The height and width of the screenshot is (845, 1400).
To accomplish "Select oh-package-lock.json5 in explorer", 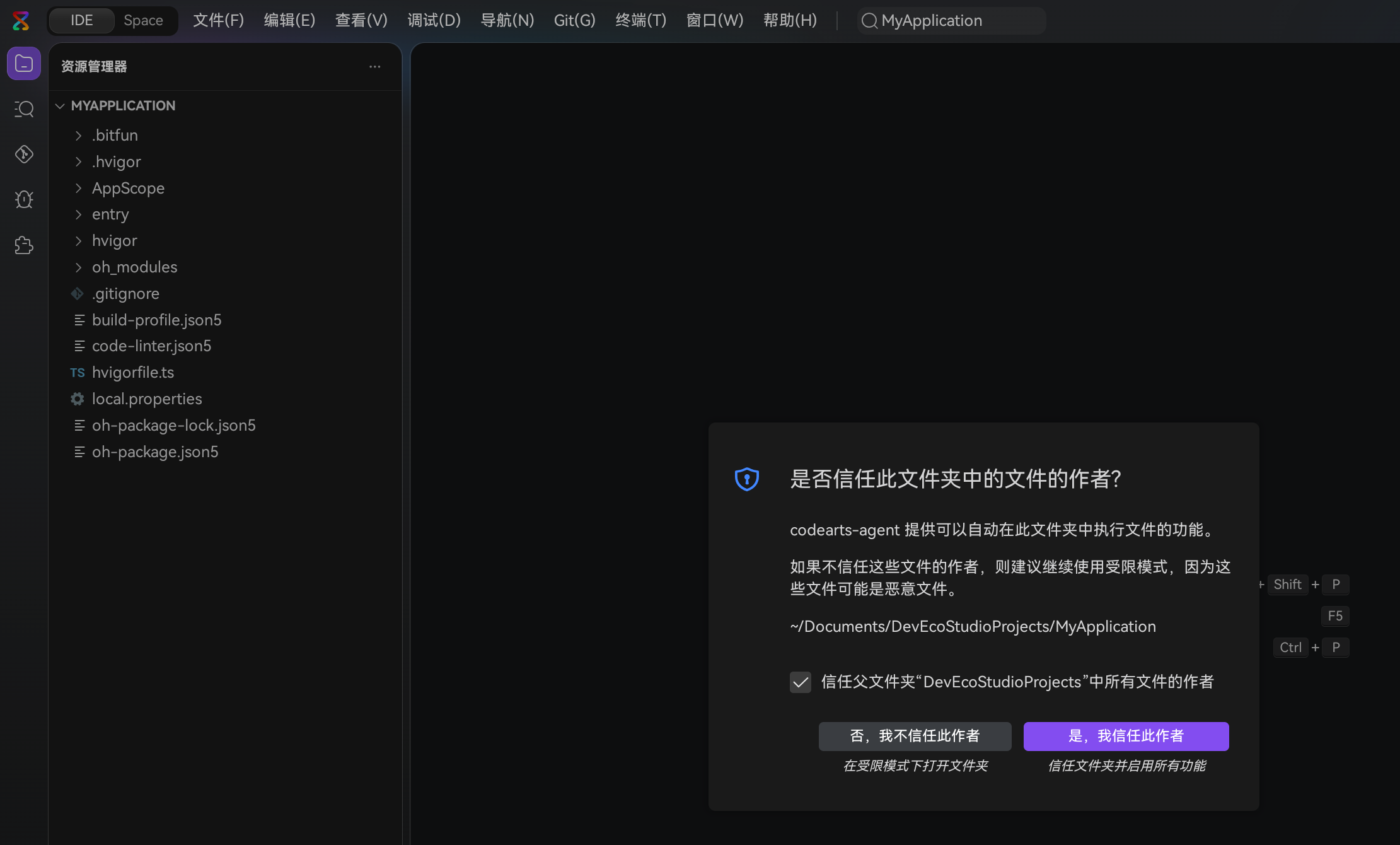I will click(x=225, y=426).
